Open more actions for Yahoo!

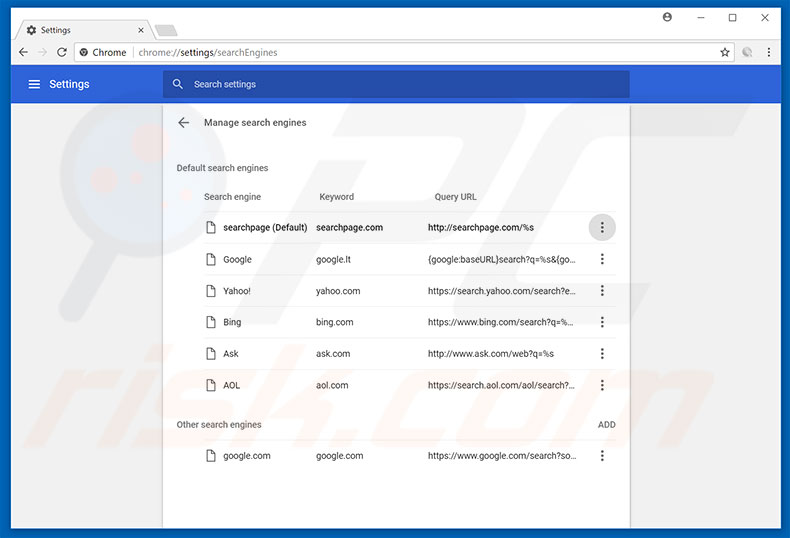click(602, 291)
